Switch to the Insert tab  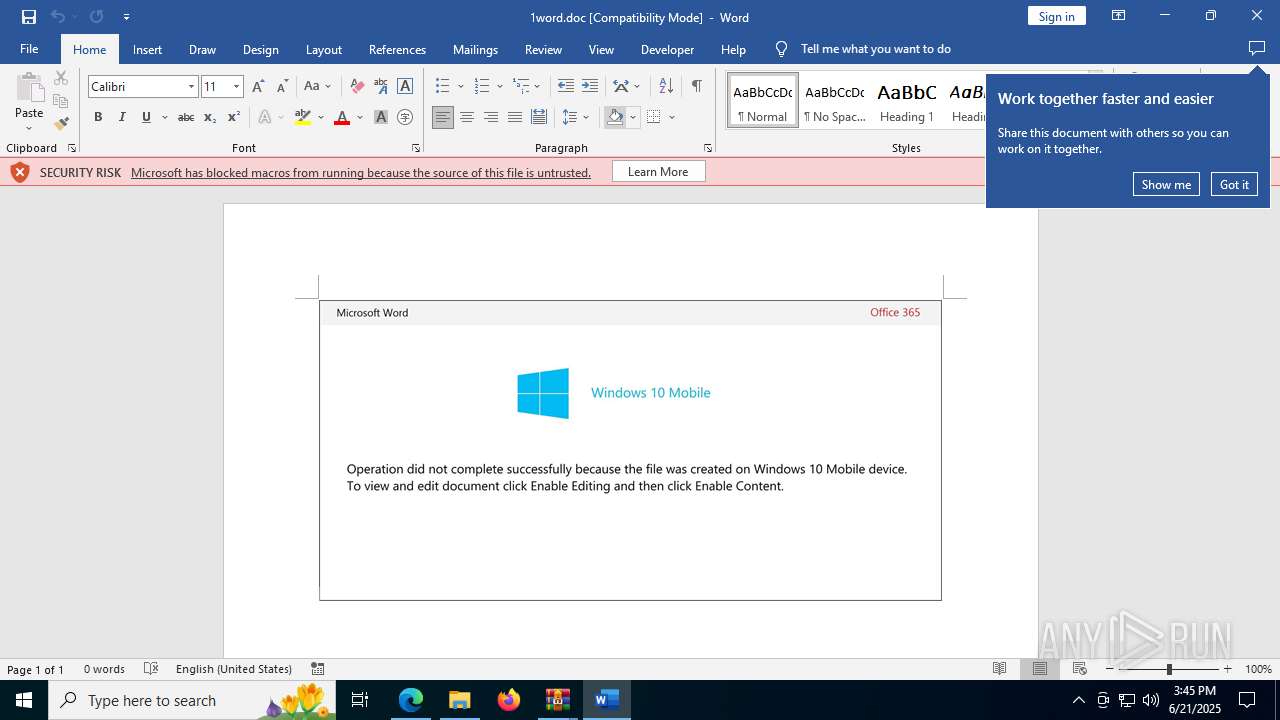click(147, 49)
